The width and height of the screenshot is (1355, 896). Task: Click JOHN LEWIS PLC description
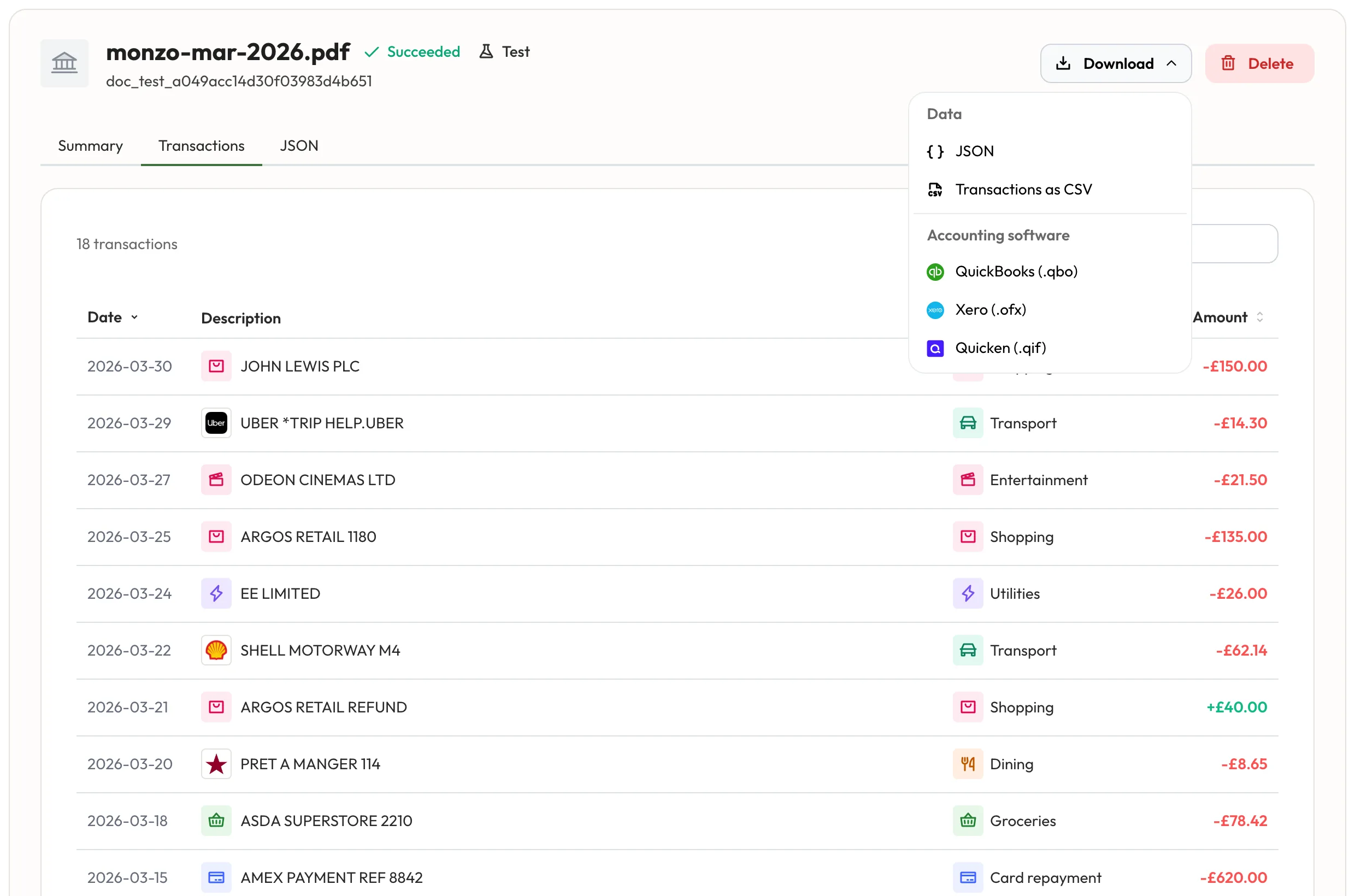click(x=300, y=366)
